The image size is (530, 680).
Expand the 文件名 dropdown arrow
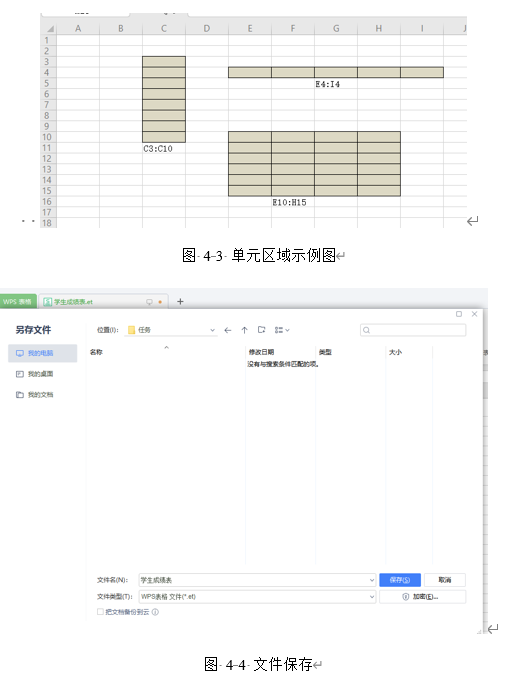coord(372,580)
